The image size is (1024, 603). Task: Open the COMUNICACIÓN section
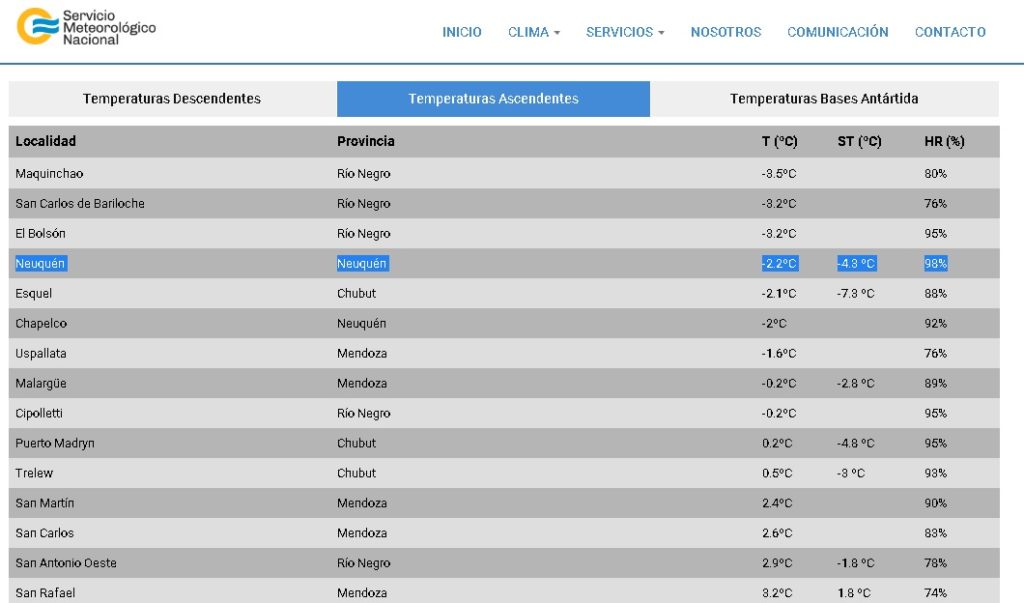coord(837,32)
